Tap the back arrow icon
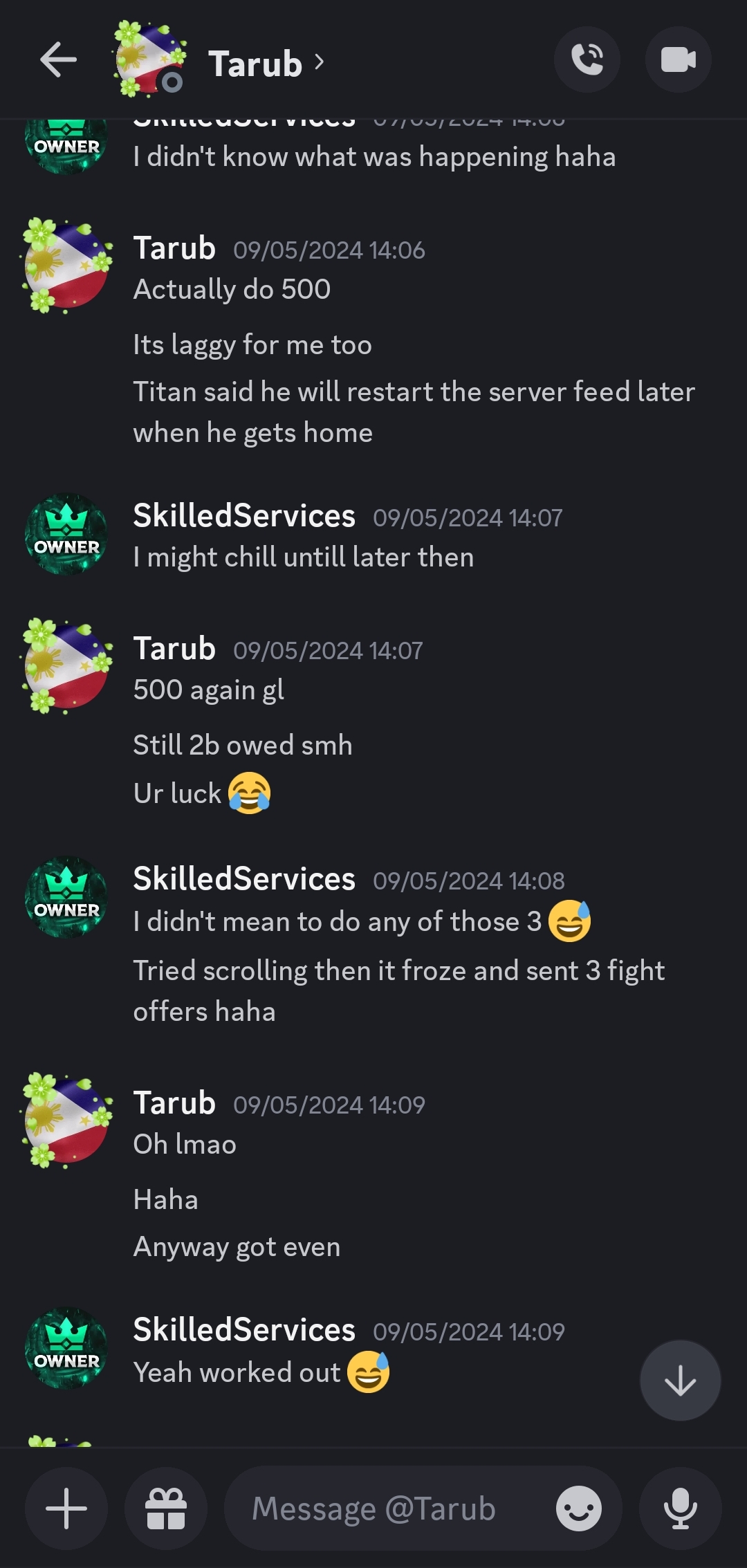 pos(58,59)
